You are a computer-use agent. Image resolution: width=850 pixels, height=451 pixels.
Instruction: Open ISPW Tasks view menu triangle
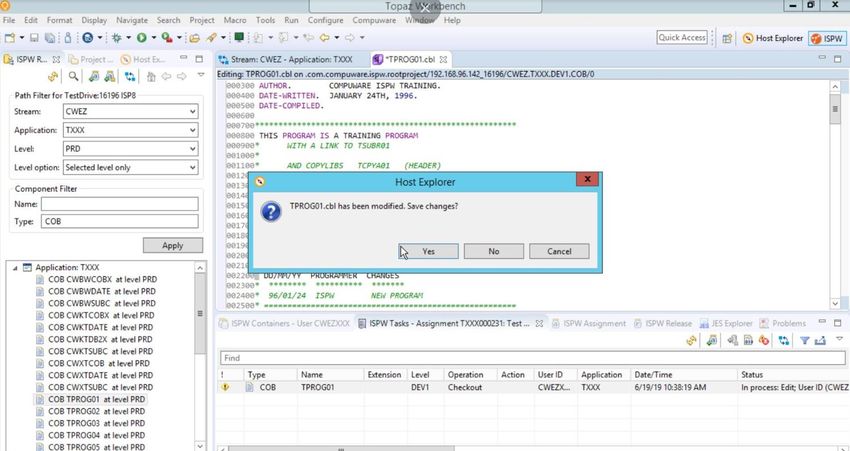point(839,339)
